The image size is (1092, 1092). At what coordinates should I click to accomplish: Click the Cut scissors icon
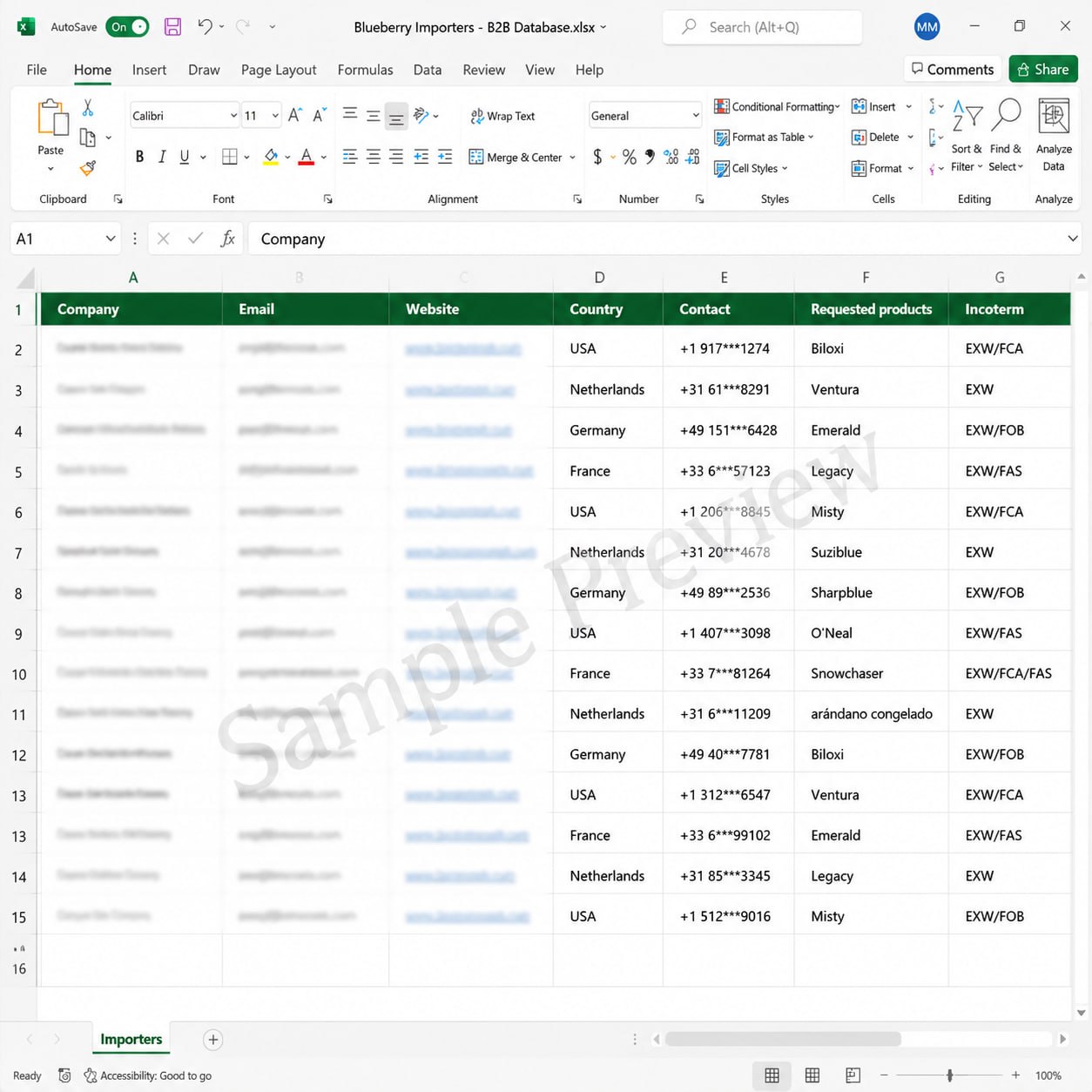click(87, 108)
